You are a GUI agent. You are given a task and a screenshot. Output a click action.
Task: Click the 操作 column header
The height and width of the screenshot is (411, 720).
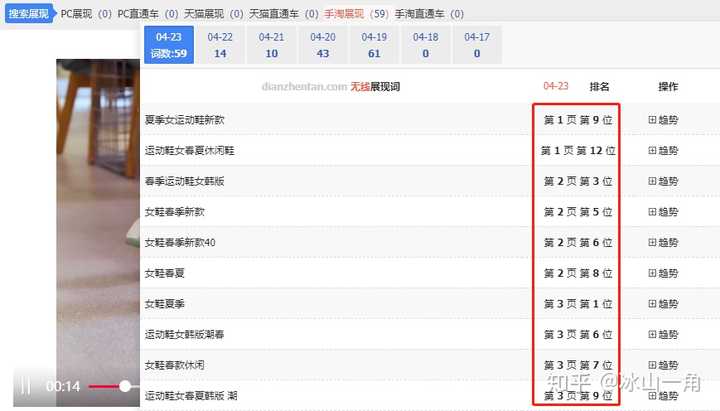pyautogui.click(x=668, y=86)
